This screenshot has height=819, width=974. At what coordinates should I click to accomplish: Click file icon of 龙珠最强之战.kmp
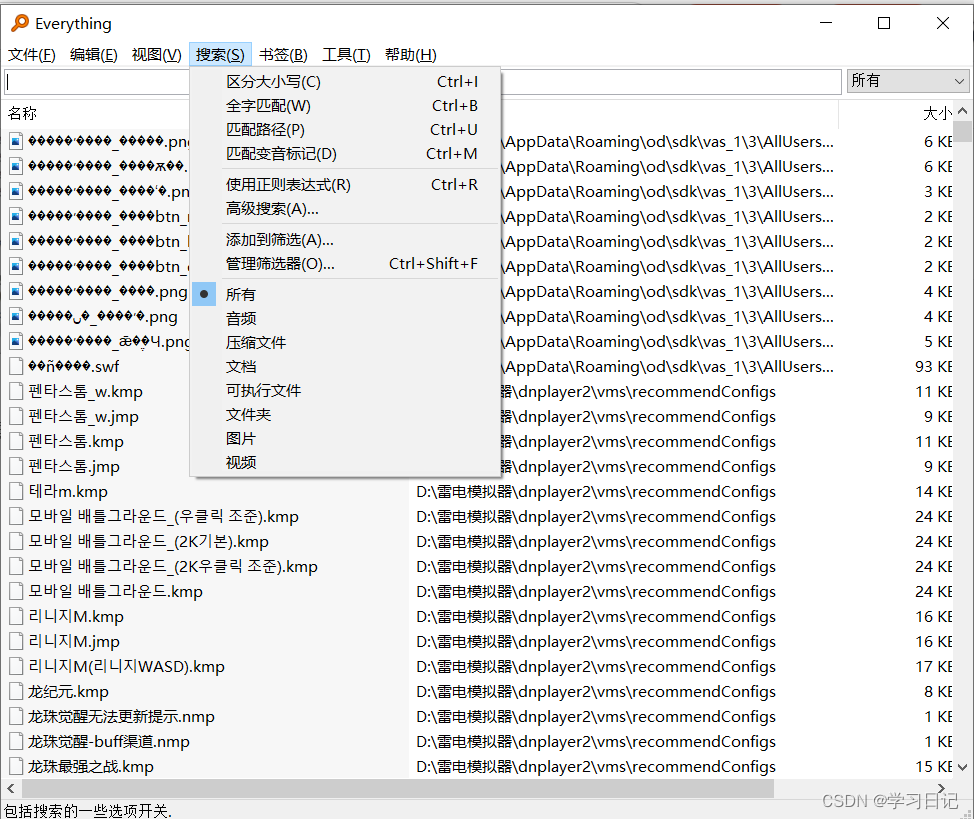point(16,766)
